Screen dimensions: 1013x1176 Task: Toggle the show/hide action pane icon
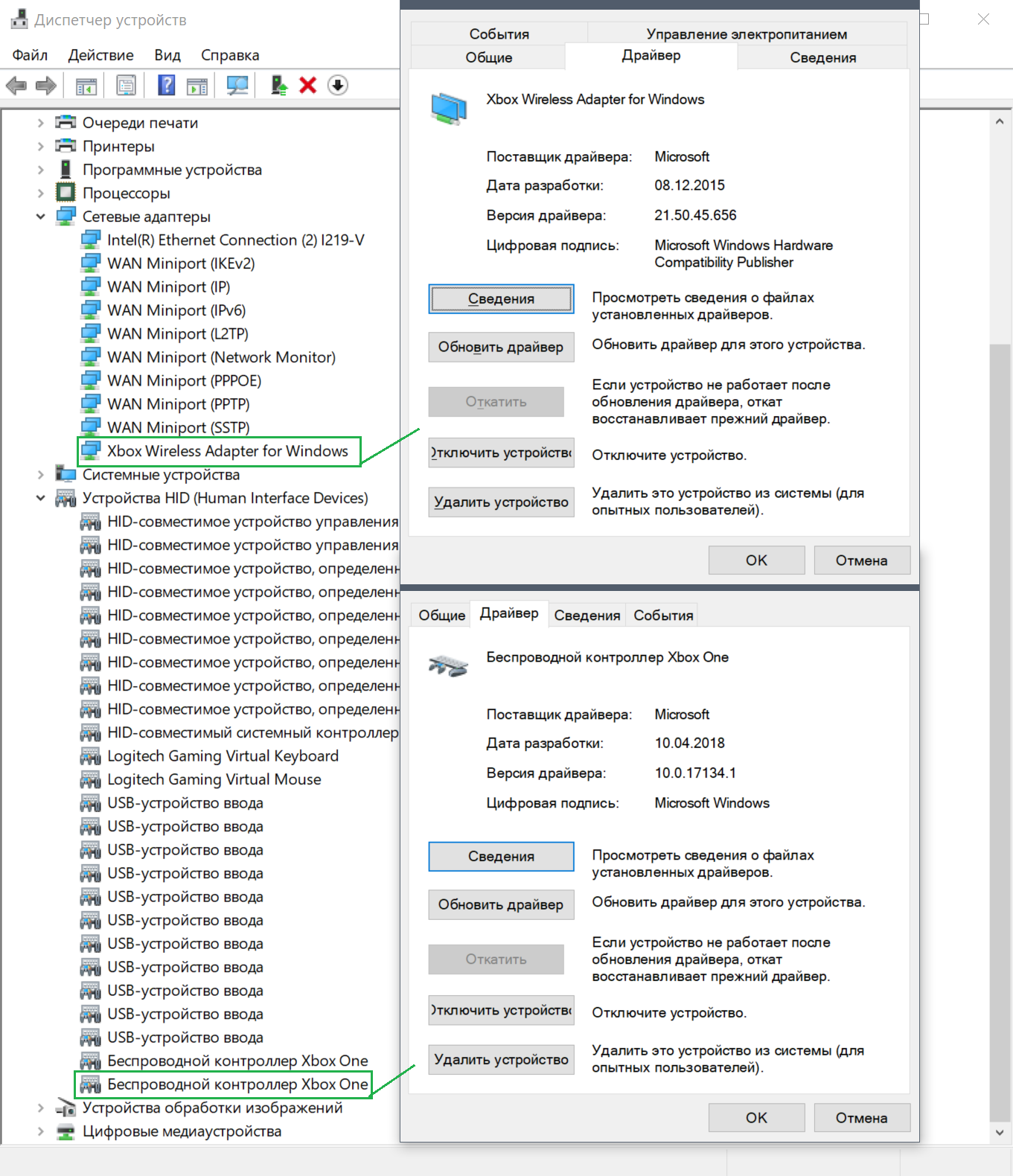click(197, 86)
